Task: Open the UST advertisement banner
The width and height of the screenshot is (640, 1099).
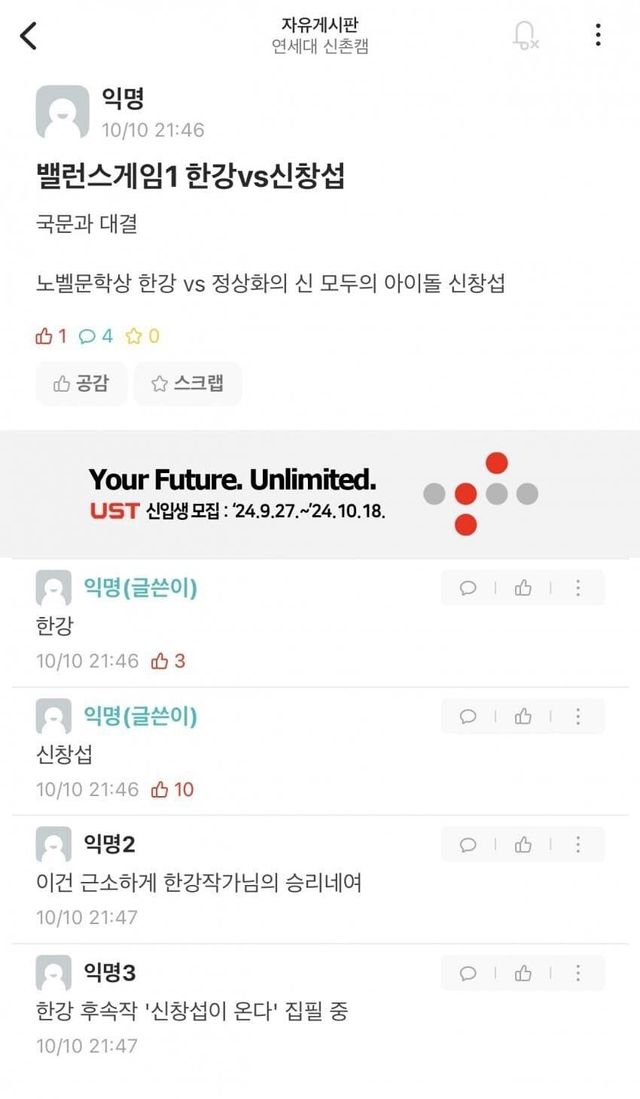Action: coord(320,494)
